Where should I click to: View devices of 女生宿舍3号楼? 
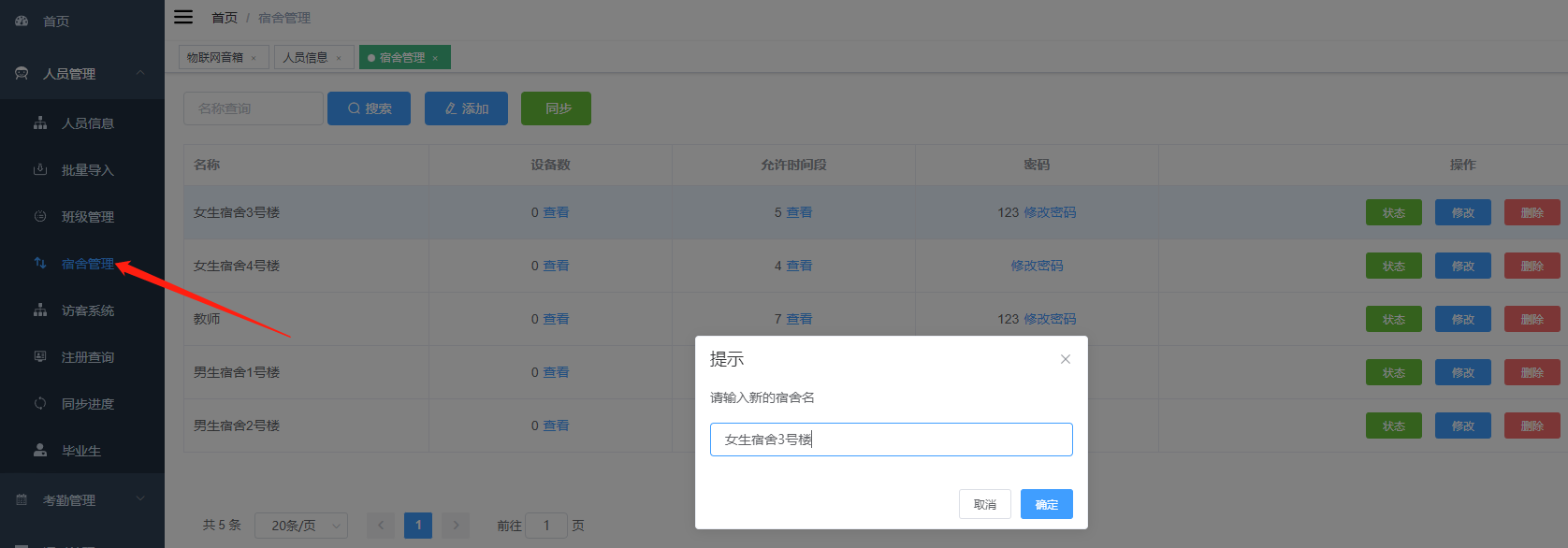(556, 212)
